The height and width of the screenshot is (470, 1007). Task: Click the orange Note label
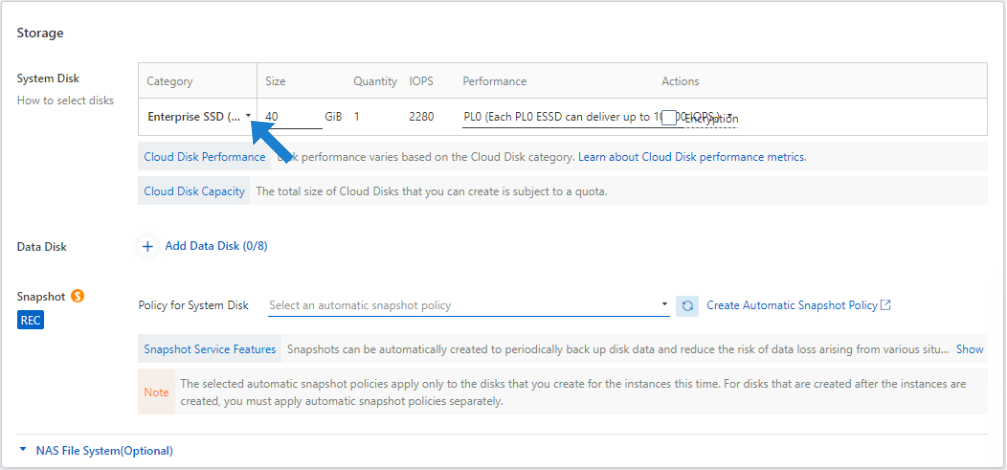156,392
